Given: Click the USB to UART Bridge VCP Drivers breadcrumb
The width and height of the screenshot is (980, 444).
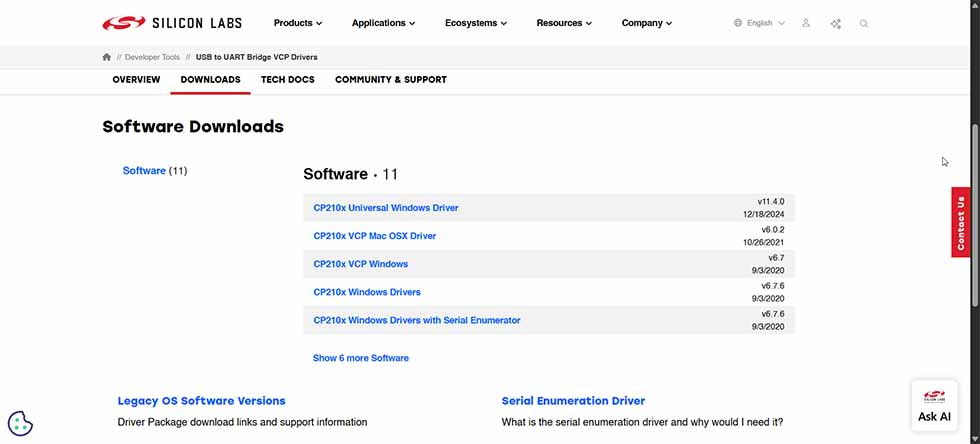Looking at the screenshot, I should (x=256, y=57).
